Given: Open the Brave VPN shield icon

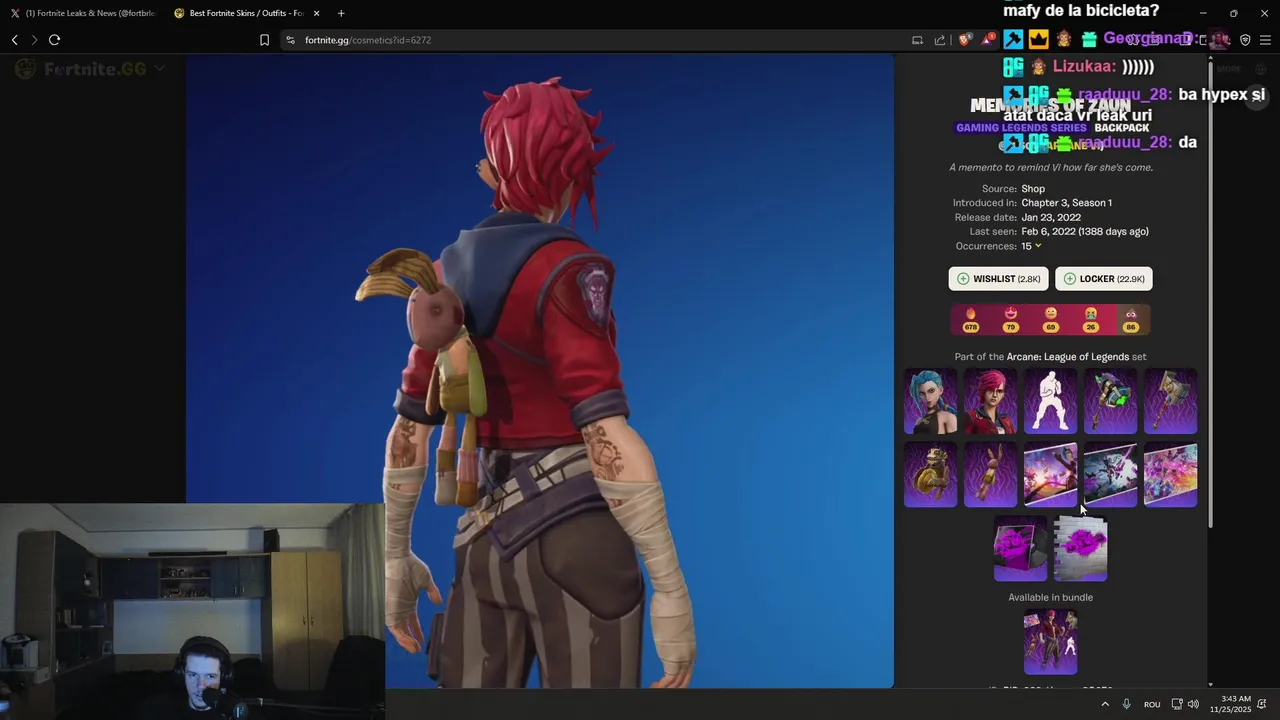Looking at the screenshot, I should point(1245,40).
